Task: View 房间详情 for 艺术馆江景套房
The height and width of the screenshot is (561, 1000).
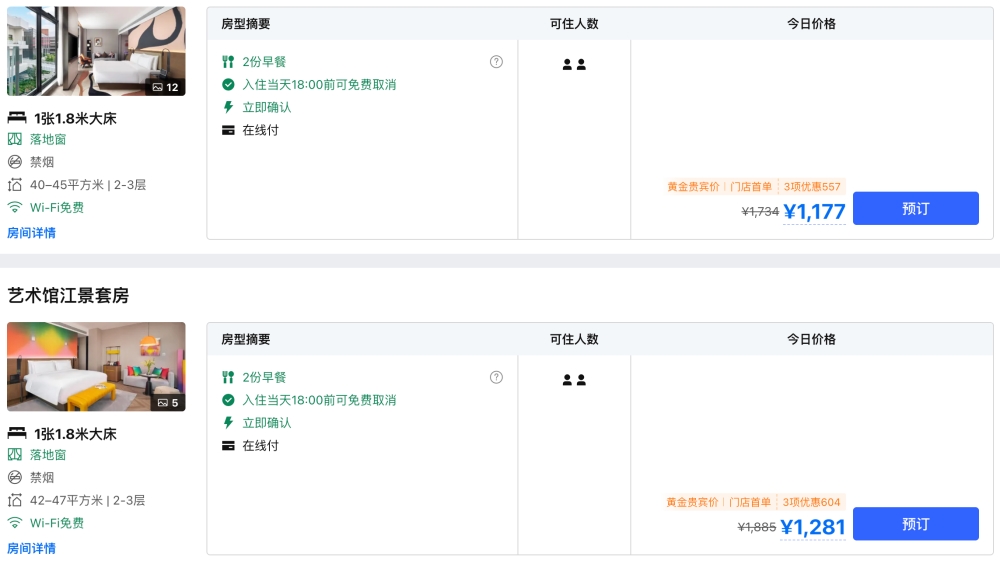Action: point(32,548)
